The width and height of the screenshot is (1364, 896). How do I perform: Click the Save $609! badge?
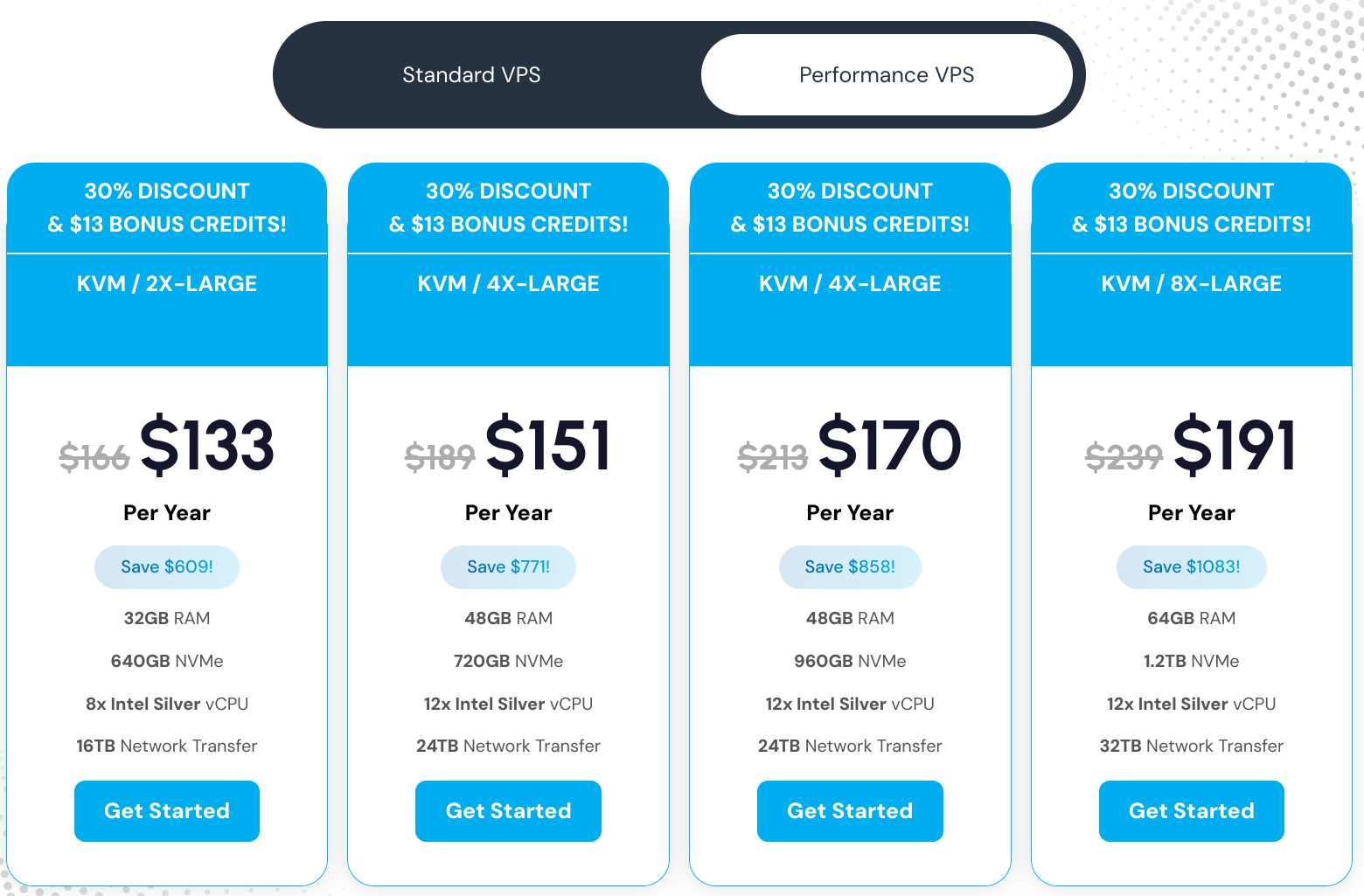tap(167, 567)
